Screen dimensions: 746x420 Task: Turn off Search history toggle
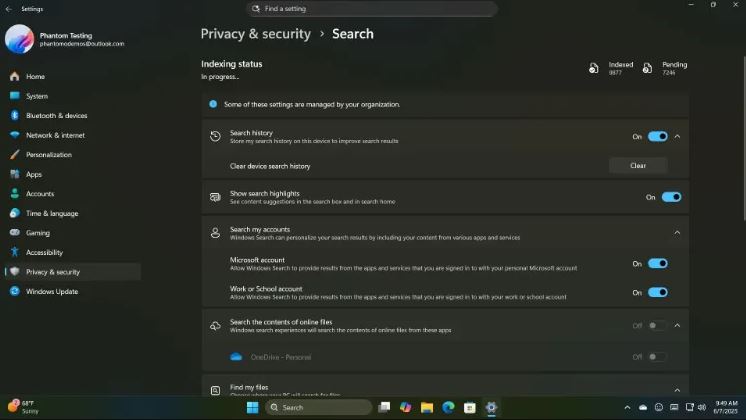tap(658, 137)
